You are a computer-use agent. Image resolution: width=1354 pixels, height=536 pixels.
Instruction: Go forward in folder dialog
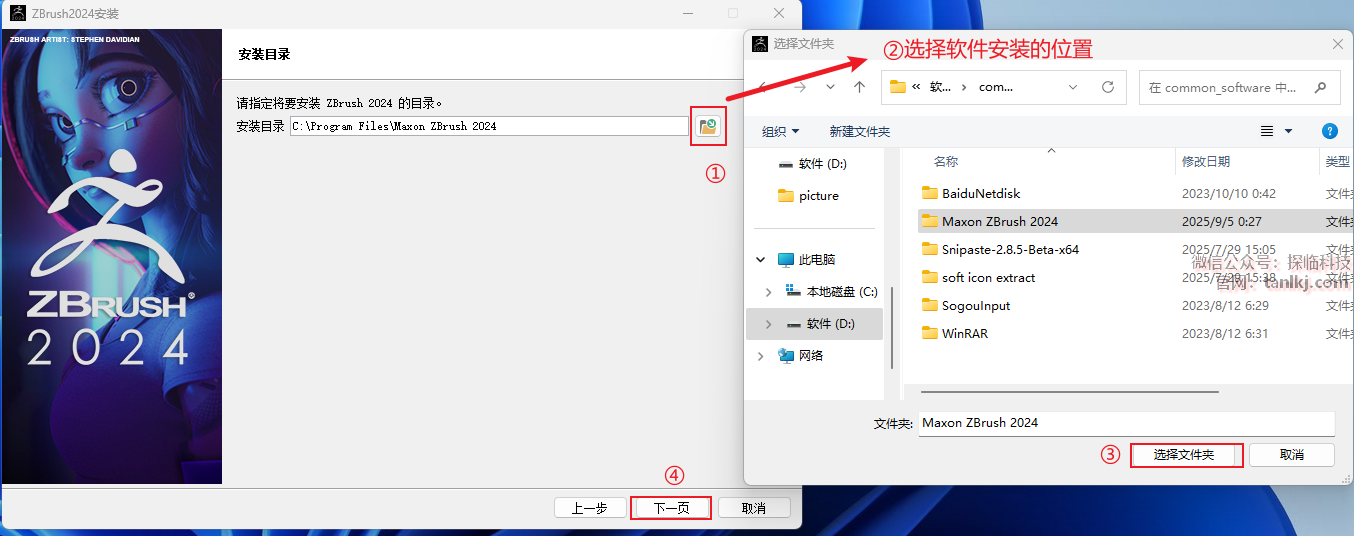pos(799,87)
